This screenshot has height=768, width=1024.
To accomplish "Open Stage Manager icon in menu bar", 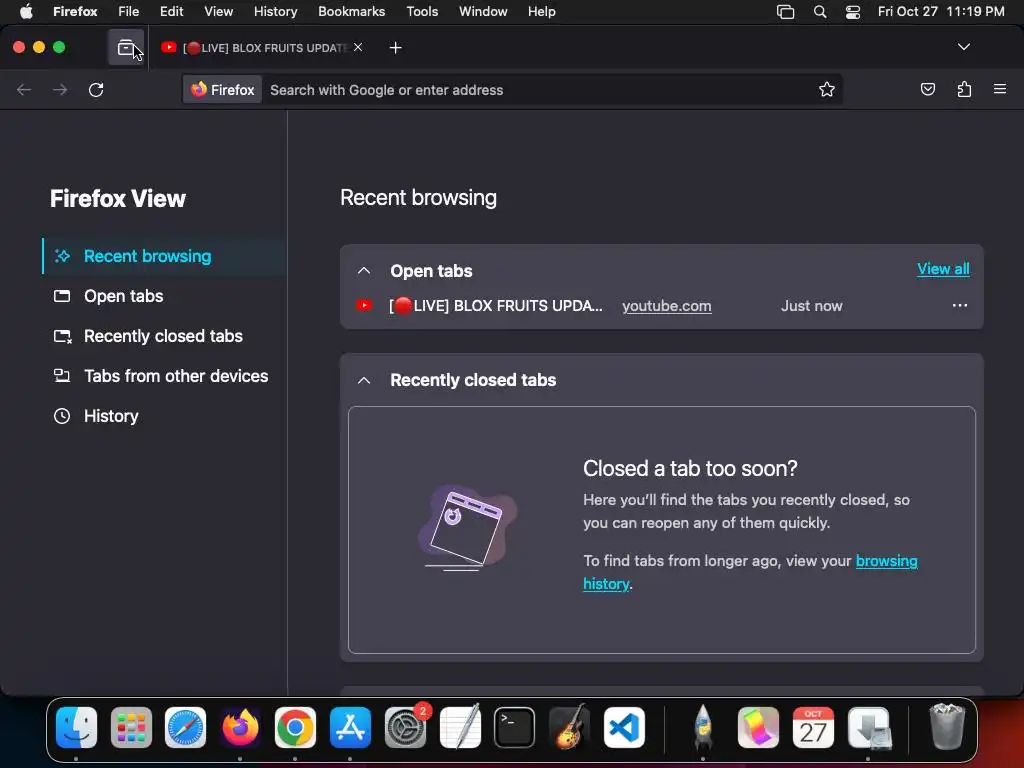I will pos(786,12).
